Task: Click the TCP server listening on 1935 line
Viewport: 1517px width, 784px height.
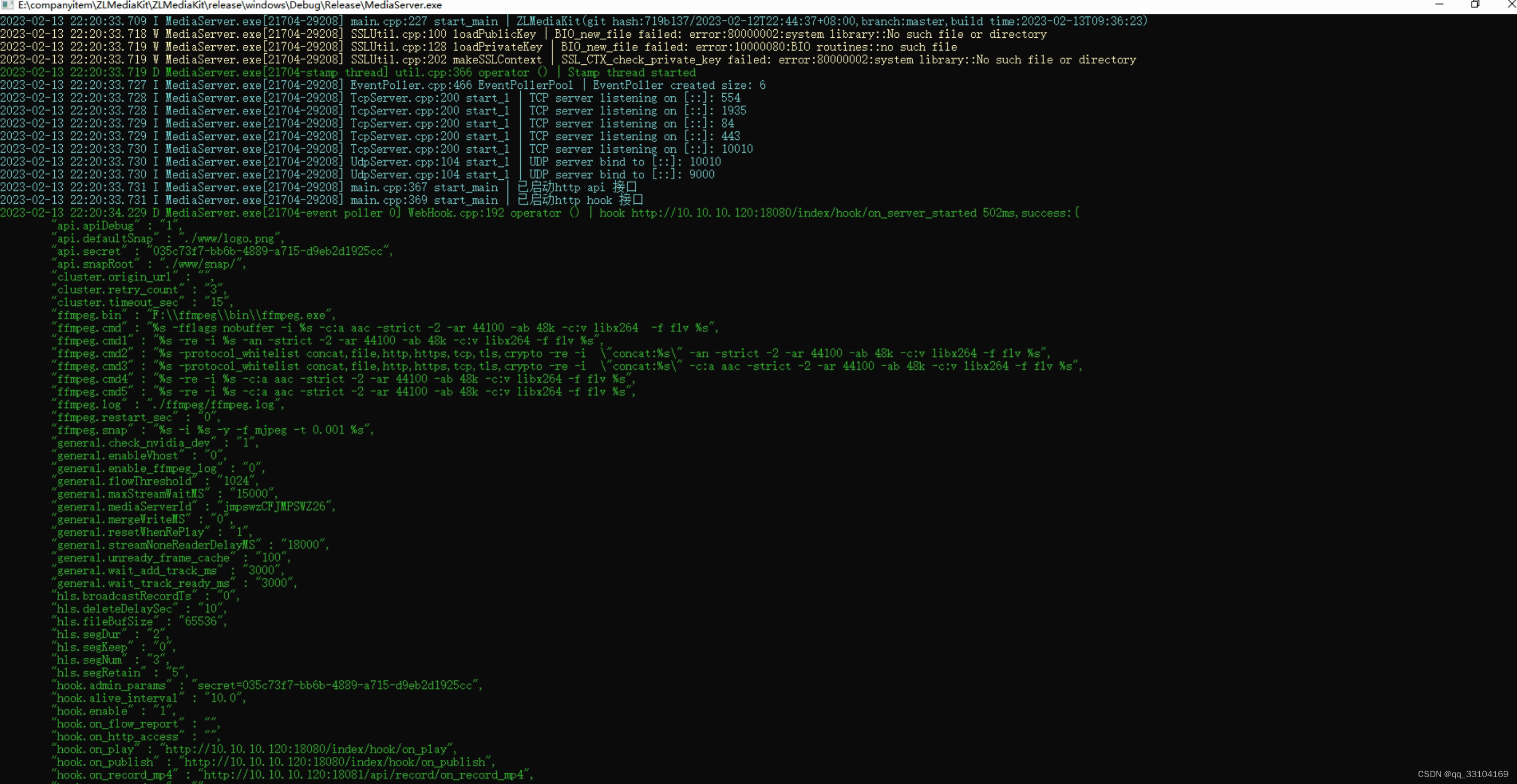Action: tap(373, 111)
